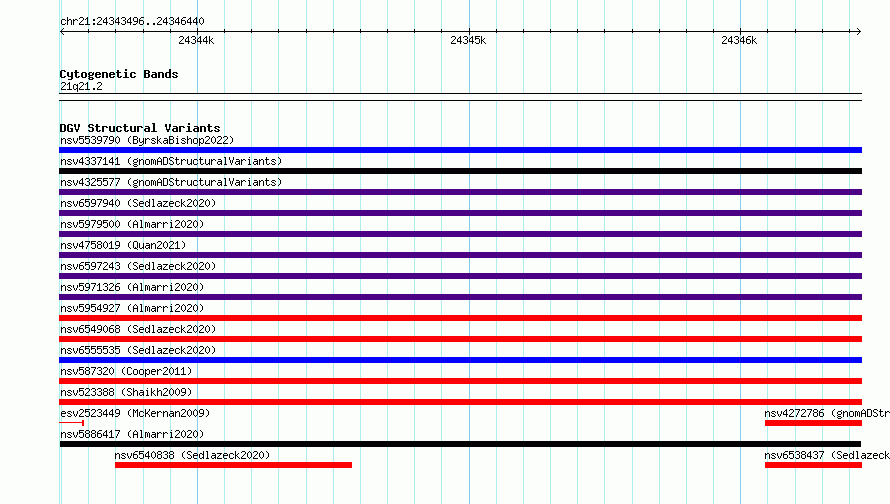Click the nsv6538437 variant label
Viewport: 890px width, 504px height.
tap(827, 455)
